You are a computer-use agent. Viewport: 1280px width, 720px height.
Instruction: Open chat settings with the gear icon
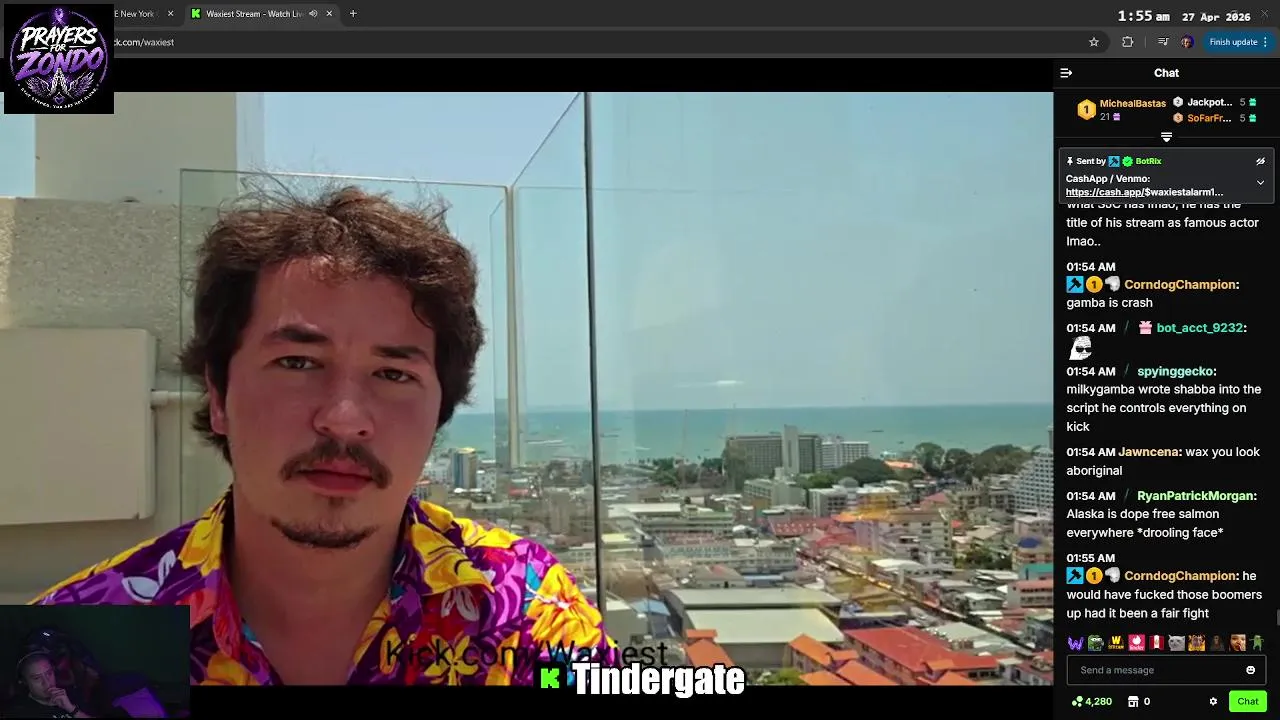coord(1213,702)
